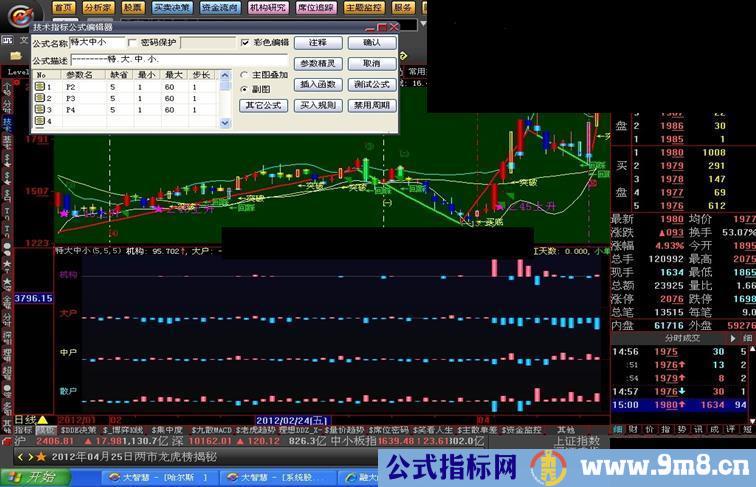
Task: Click the star icon in bottom bar
Action: coord(41,456)
